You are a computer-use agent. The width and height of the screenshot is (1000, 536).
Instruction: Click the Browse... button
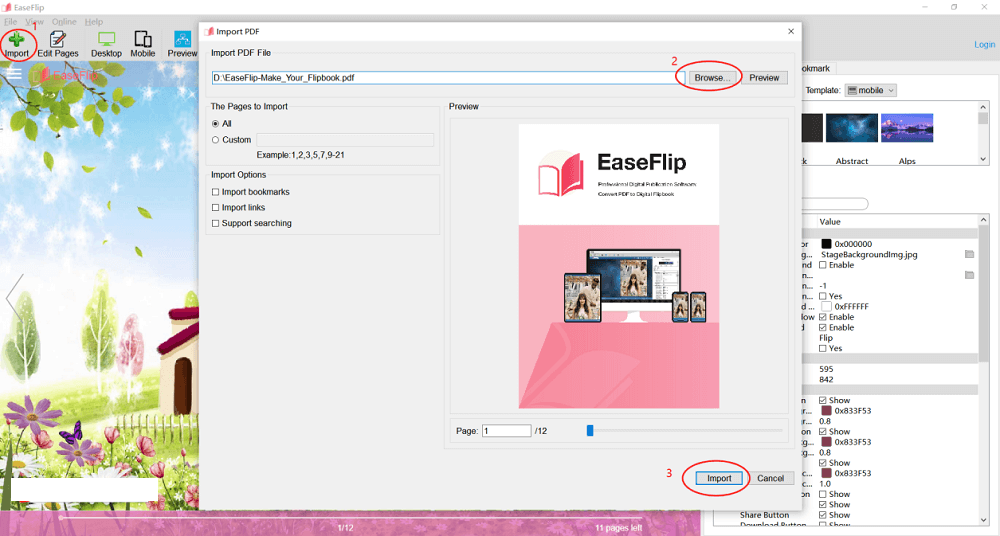pyautogui.click(x=713, y=77)
